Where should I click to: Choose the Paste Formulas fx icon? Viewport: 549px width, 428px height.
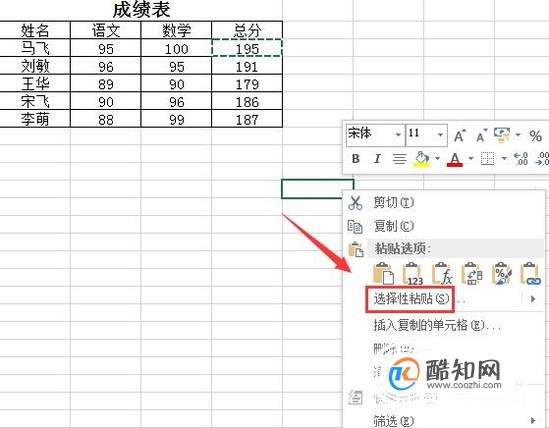442,274
